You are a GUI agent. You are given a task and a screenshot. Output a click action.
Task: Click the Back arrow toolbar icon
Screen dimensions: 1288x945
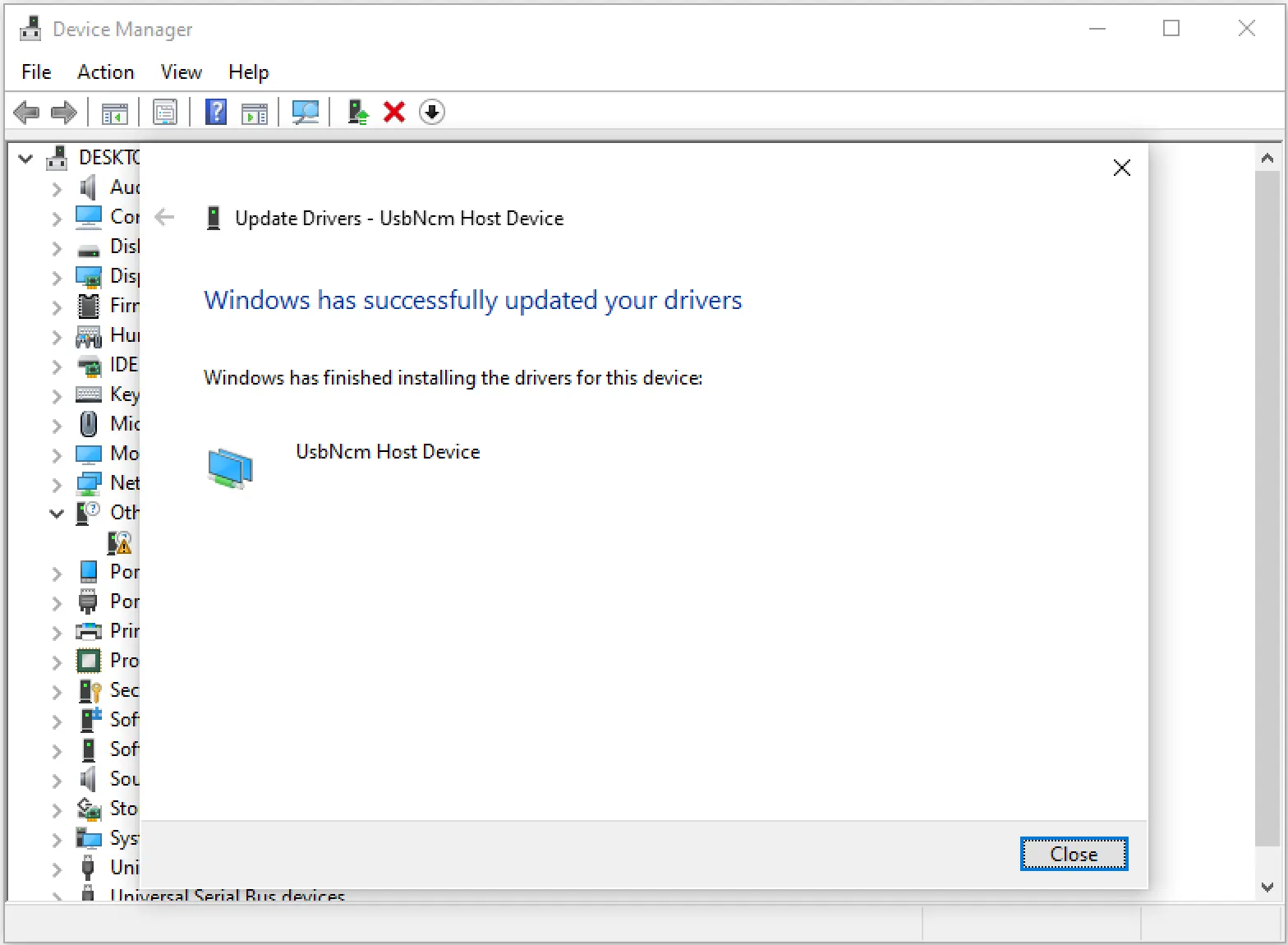[27, 112]
